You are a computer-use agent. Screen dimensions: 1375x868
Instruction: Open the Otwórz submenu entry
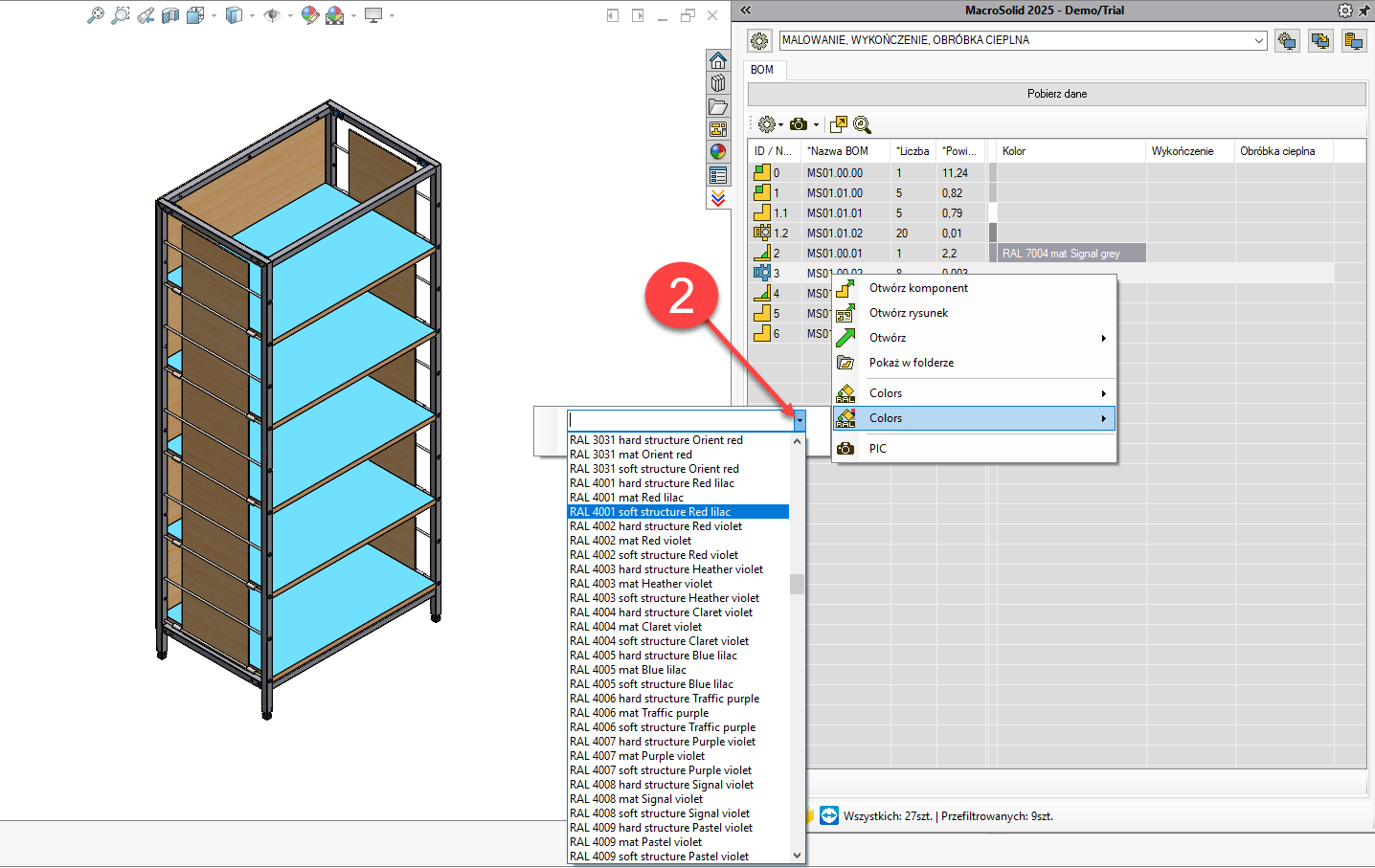974,338
